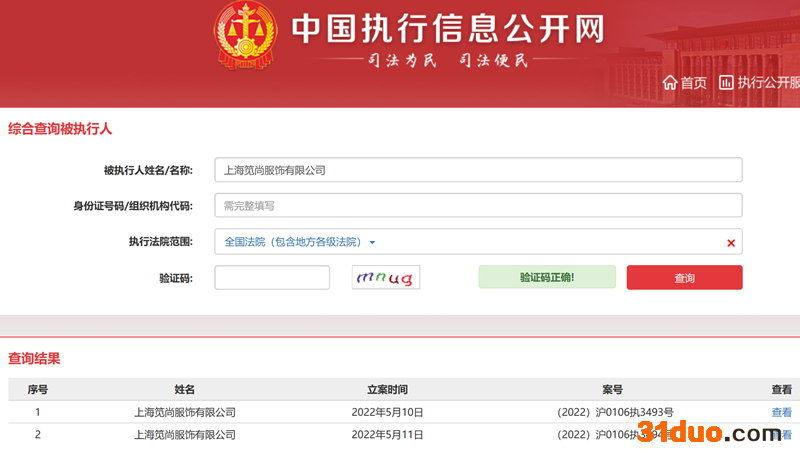Screen dimensions: 800x454
Task: Open 查看 link for result row 1
Action: pos(781,412)
